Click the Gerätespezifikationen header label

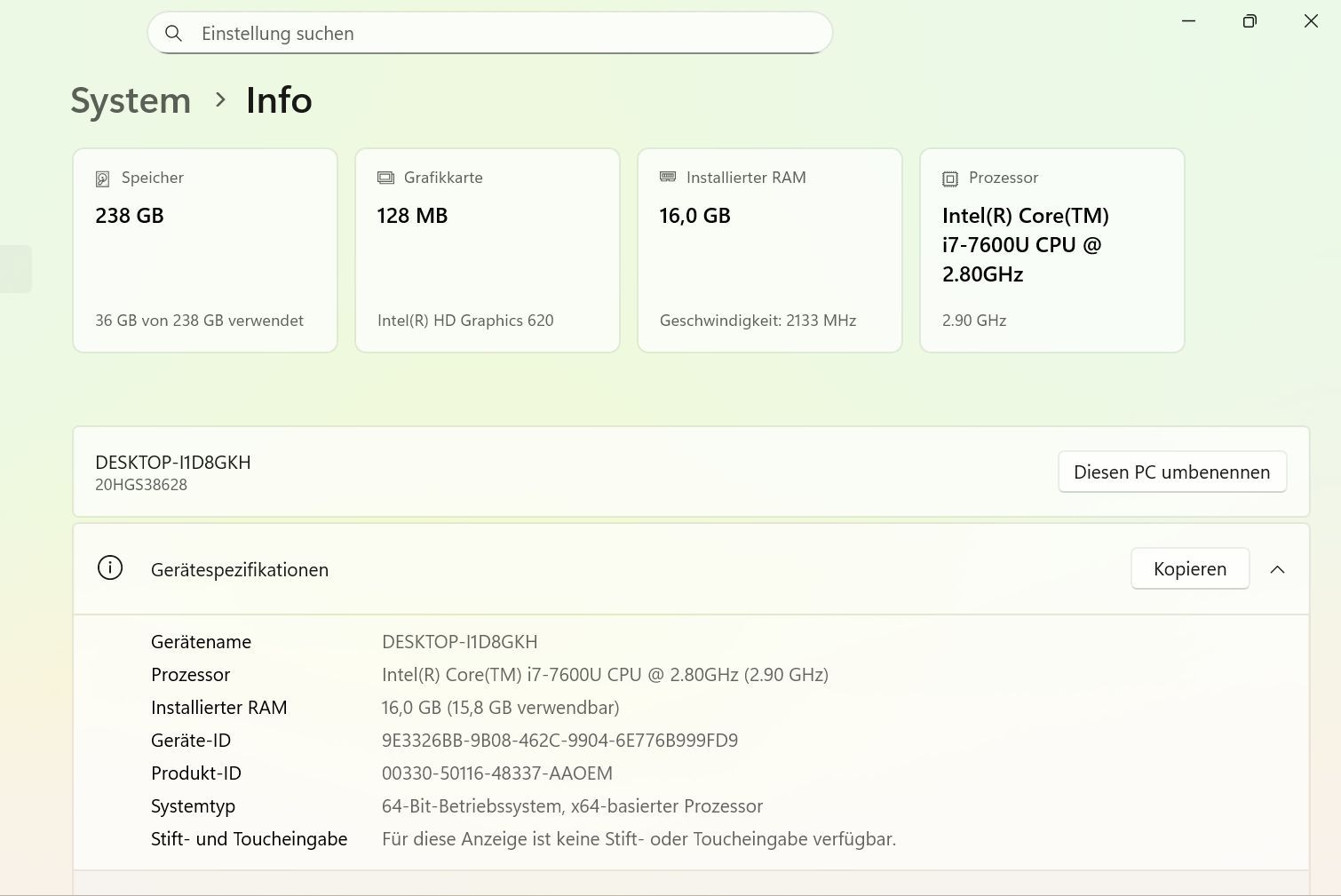(240, 570)
